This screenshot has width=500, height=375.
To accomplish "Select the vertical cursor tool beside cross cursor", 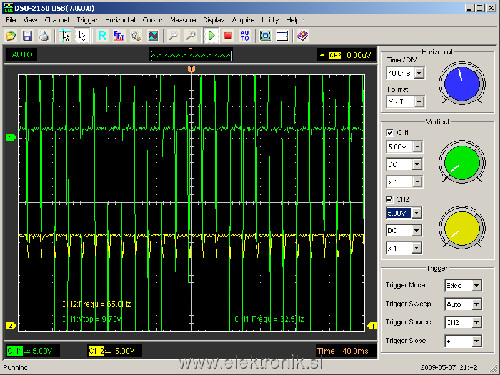I will (82, 36).
